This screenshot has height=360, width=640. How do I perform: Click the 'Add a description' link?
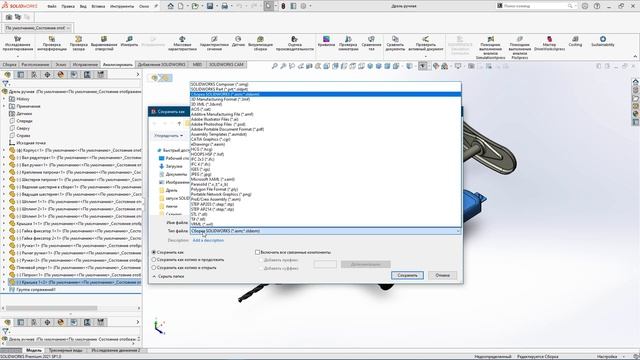[208, 240]
